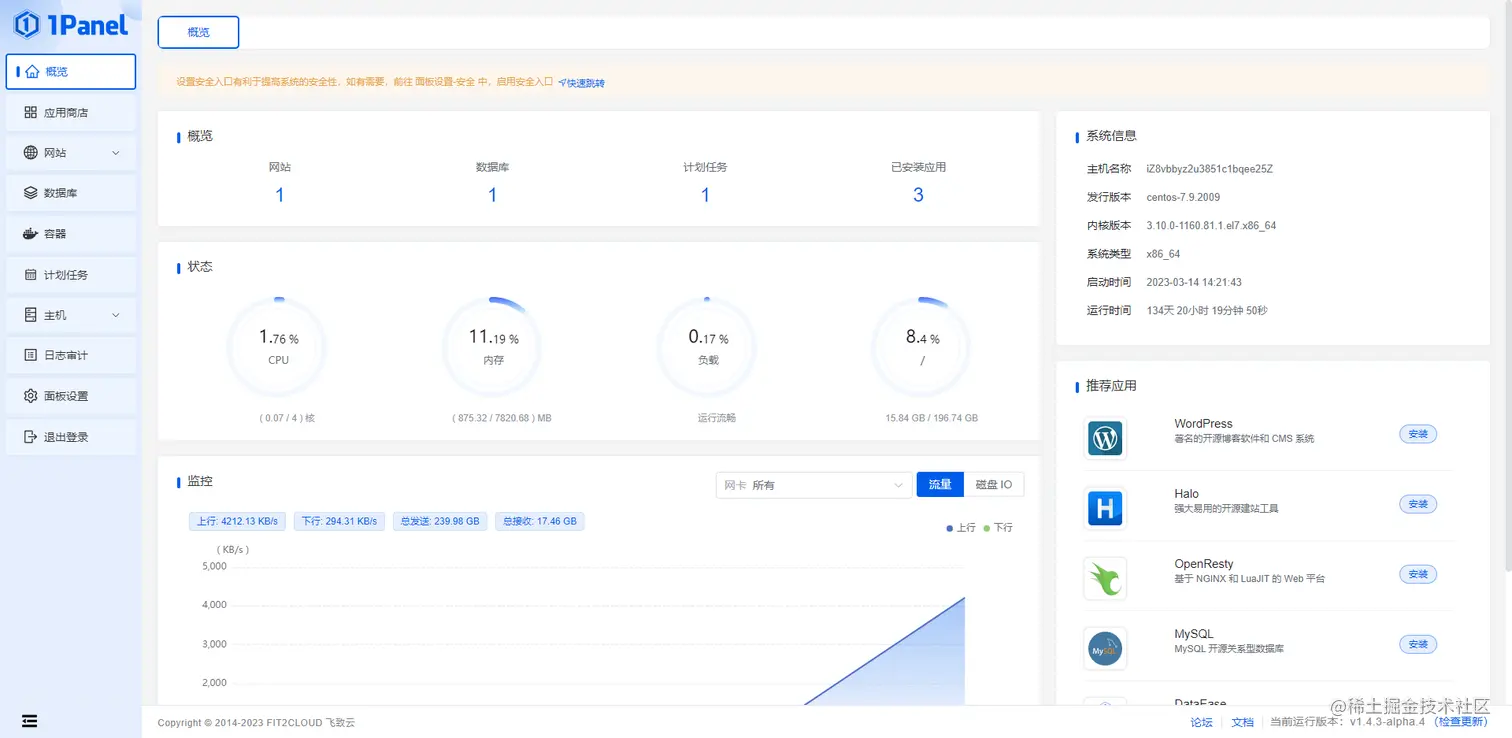
Task: Toggle the 上行 legend series
Action: pyautogui.click(x=961, y=527)
